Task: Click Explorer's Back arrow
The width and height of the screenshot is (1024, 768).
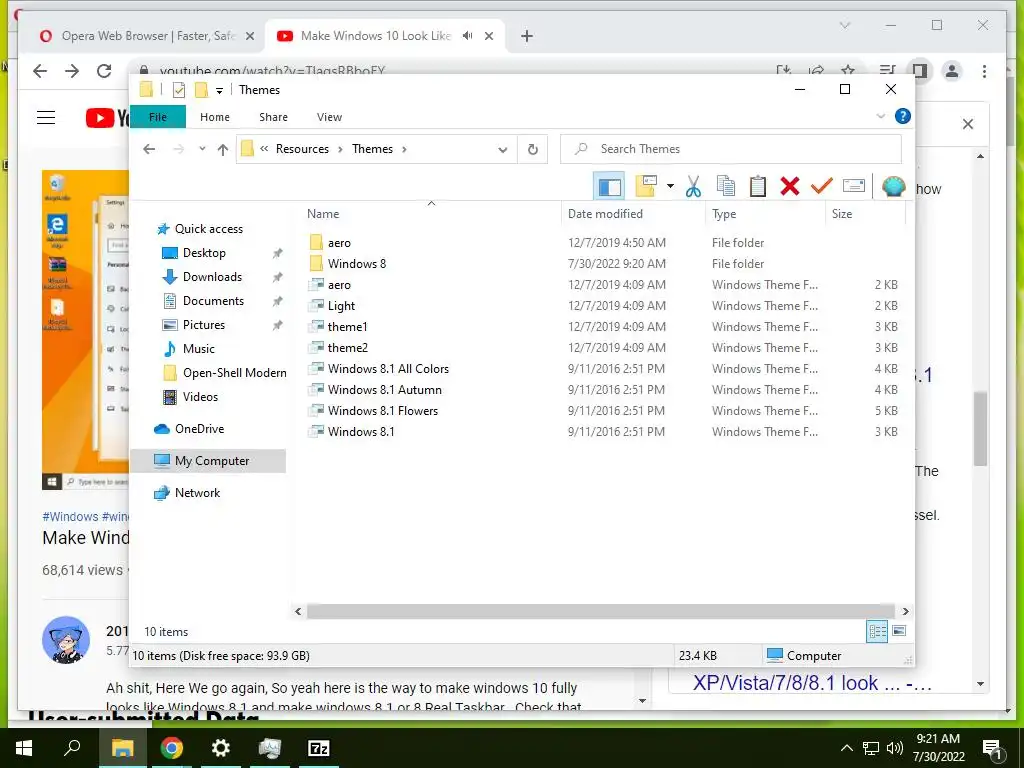Action: pos(149,150)
